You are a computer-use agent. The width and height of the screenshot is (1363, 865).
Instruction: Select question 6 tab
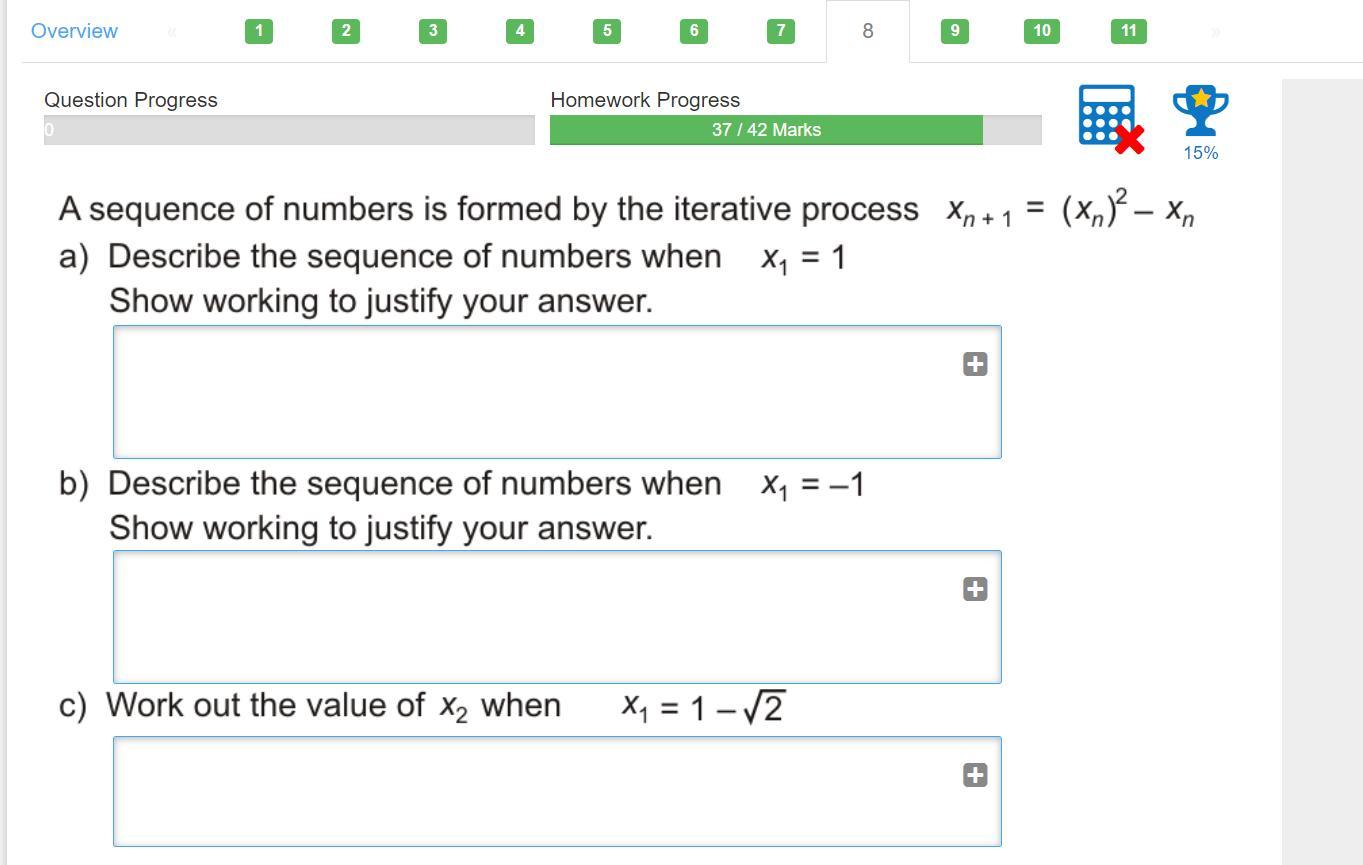693,31
